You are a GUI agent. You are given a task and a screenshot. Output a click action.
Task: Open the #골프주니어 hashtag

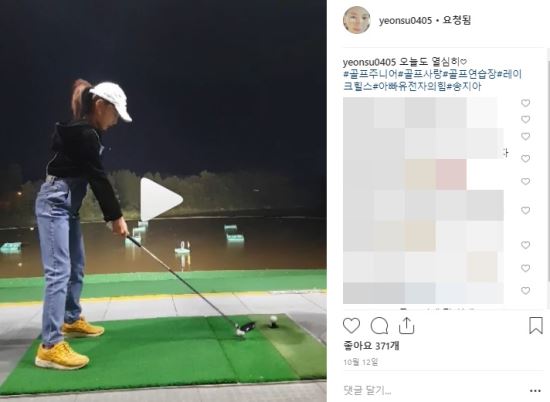point(370,74)
